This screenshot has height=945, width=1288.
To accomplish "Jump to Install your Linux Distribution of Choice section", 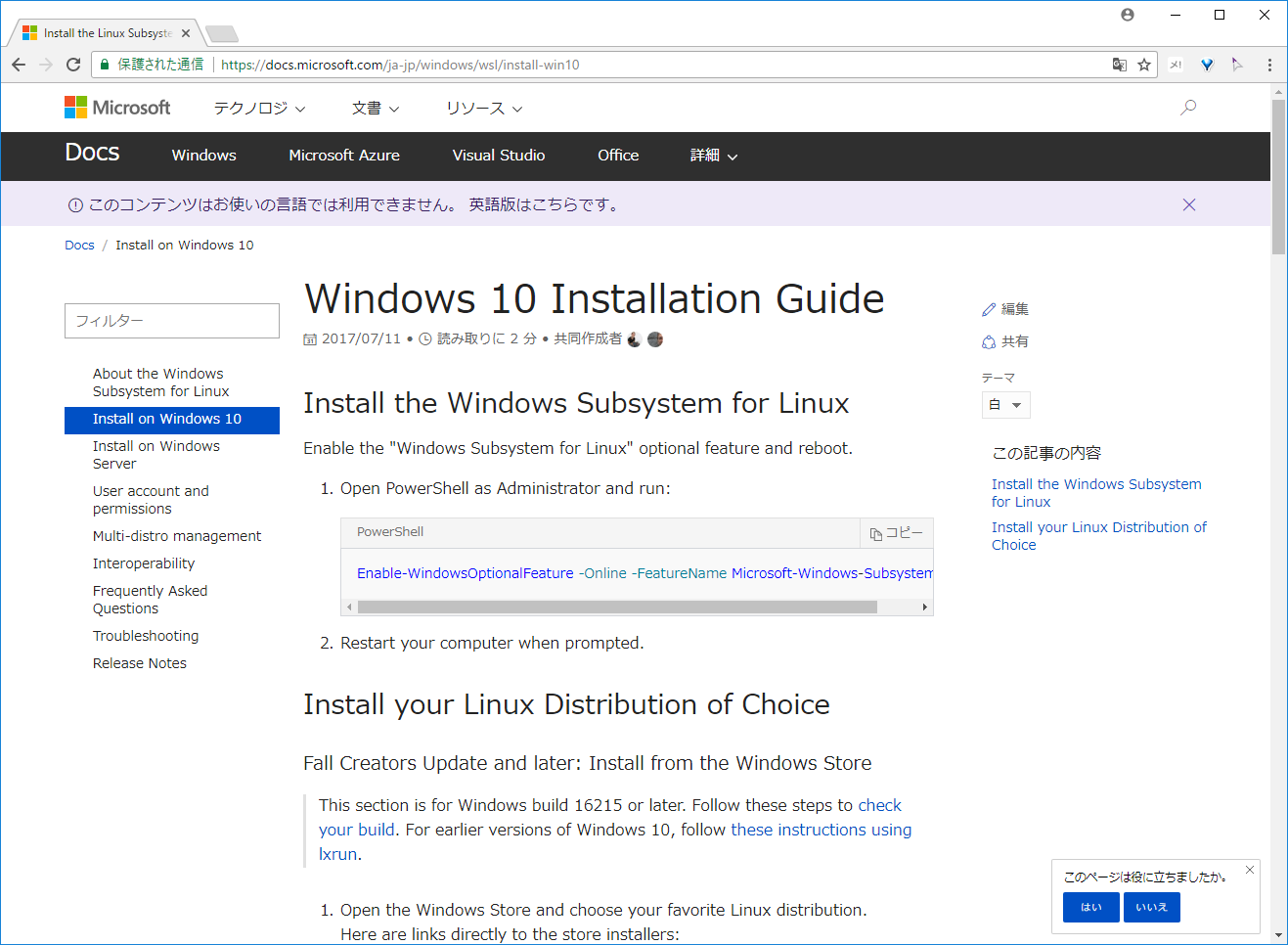I will (1099, 536).
